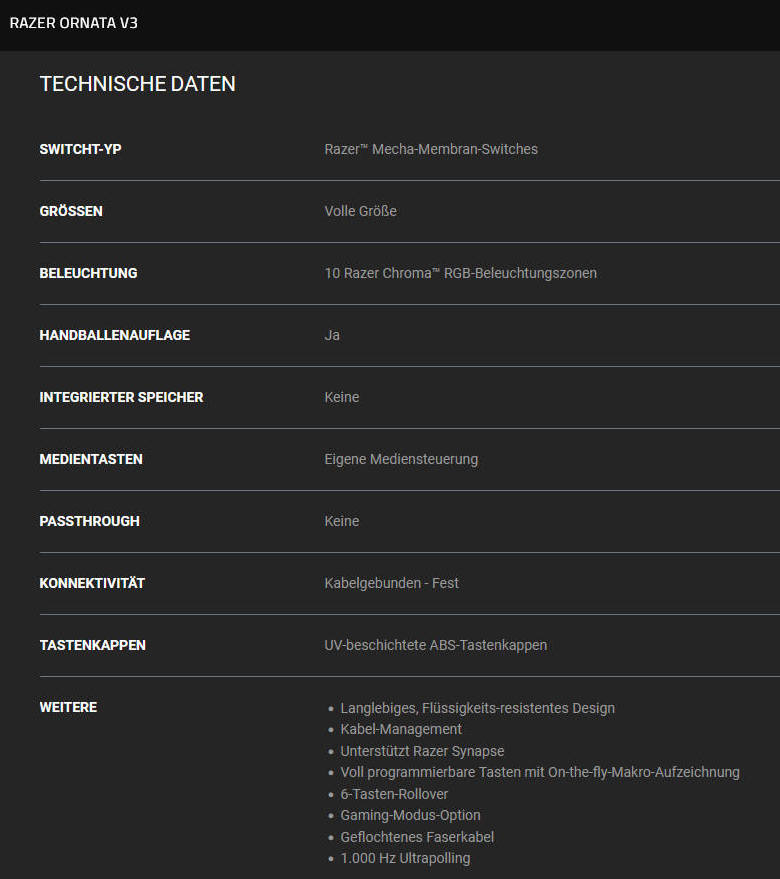Click the Medientasten row label
780x879 pixels.
click(x=91, y=459)
